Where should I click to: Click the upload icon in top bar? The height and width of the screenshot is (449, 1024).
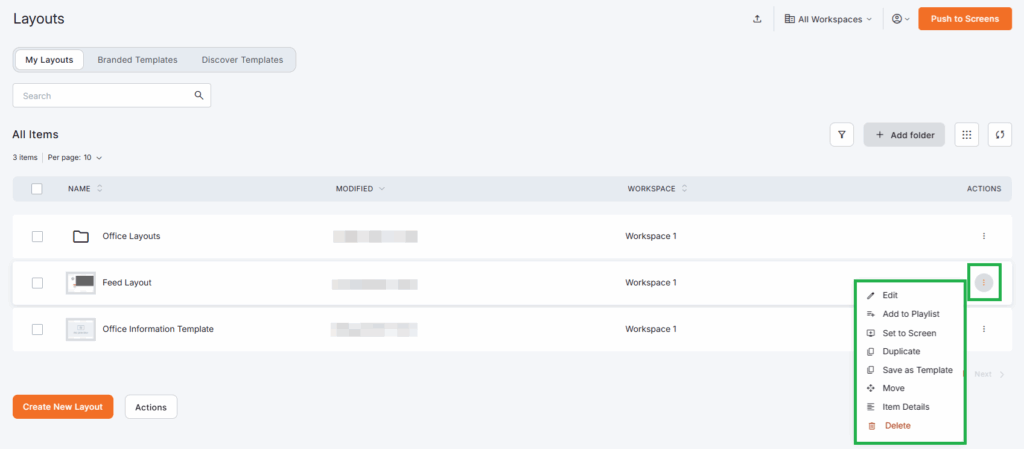click(x=757, y=19)
